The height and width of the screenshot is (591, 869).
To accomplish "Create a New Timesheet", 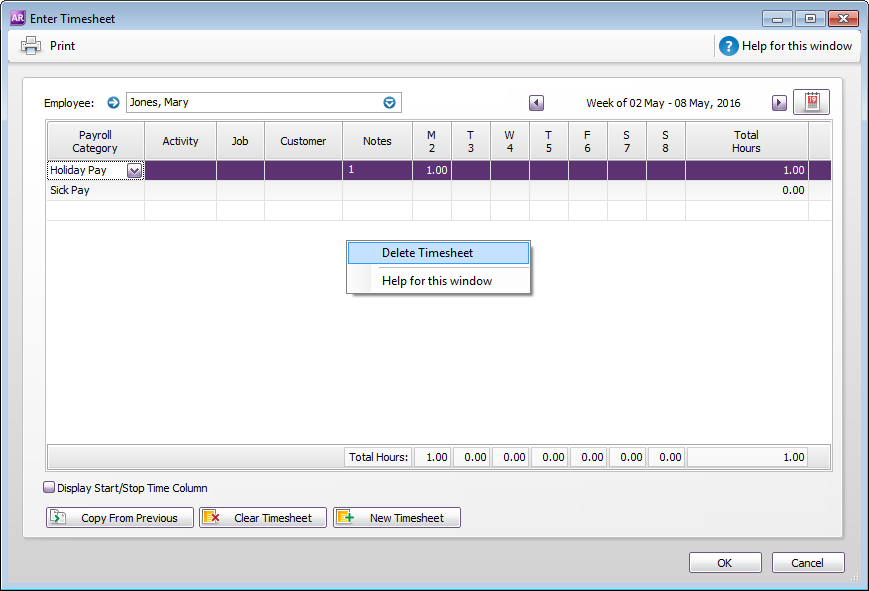I will point(397,518).
